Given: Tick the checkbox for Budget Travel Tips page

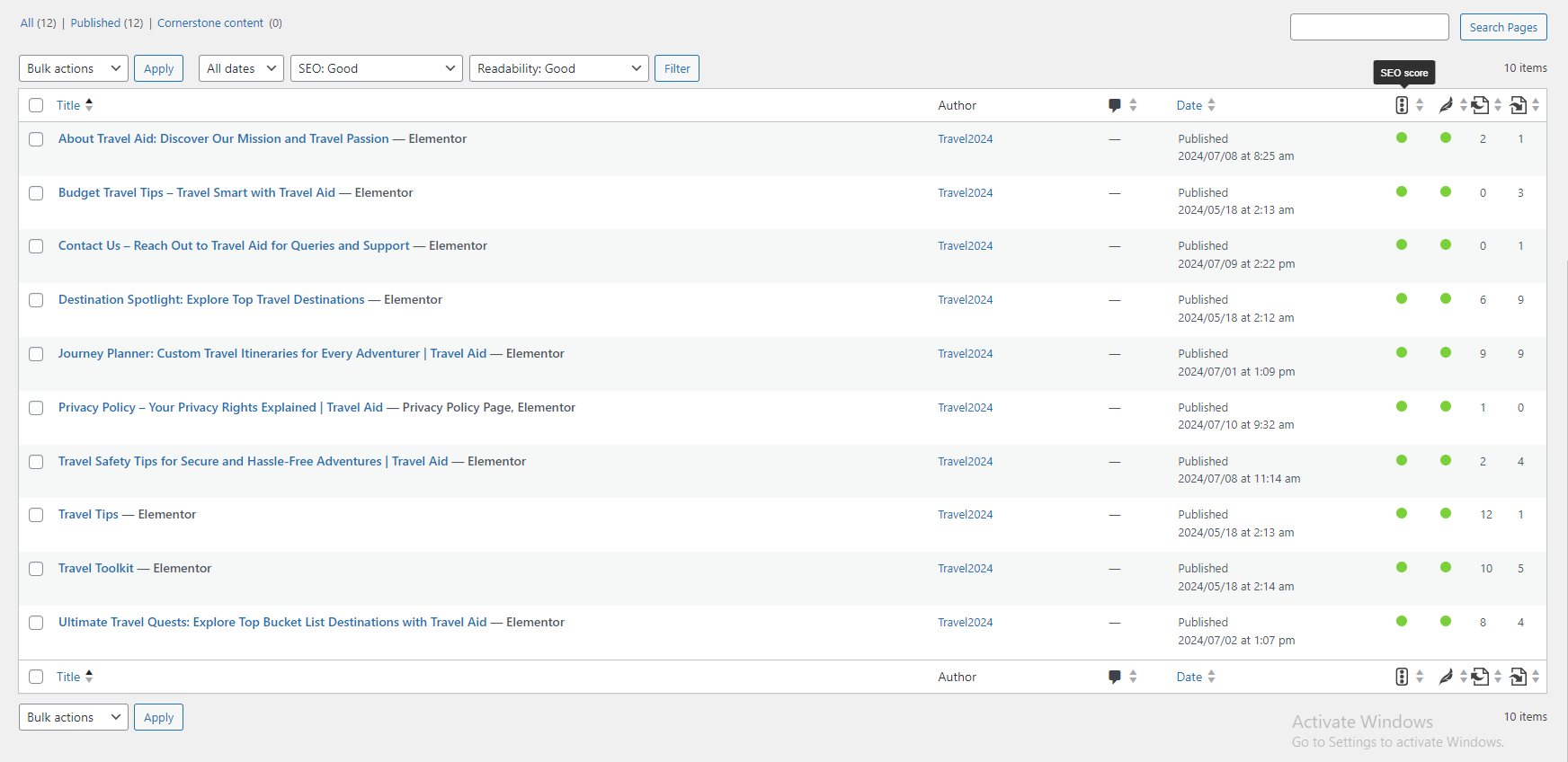Looking at the screenshot, I should pos(36,193).
